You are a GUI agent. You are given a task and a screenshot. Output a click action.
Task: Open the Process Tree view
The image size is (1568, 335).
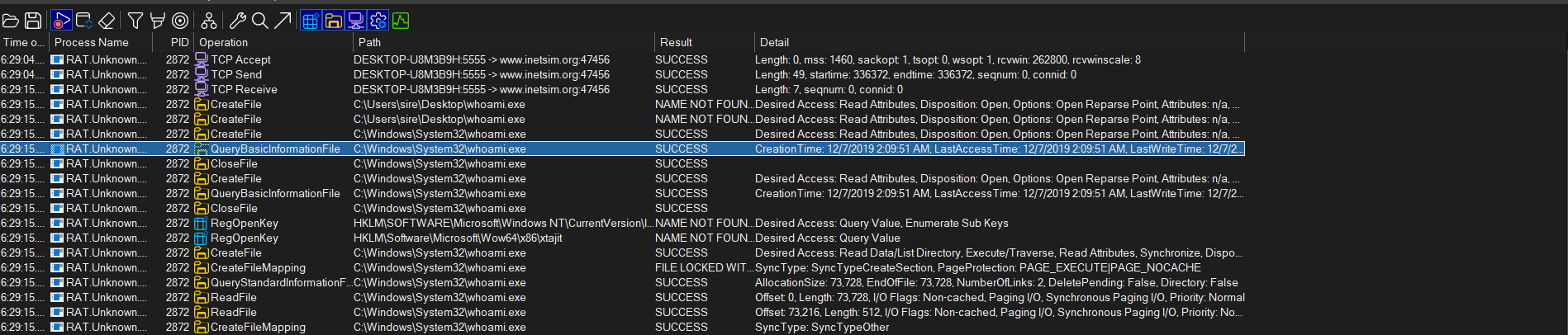point(209,21)
